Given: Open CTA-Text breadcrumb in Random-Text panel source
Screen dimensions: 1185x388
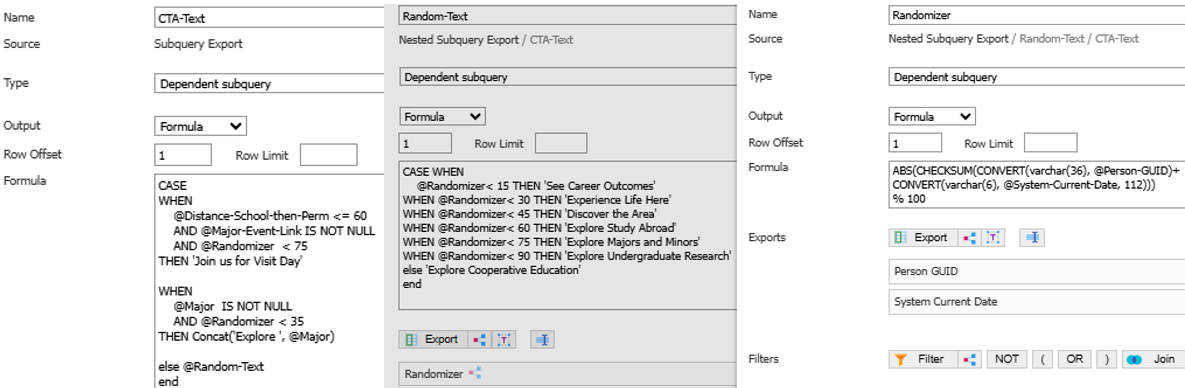Looking at the screenshot, I should tap(551, 39).
